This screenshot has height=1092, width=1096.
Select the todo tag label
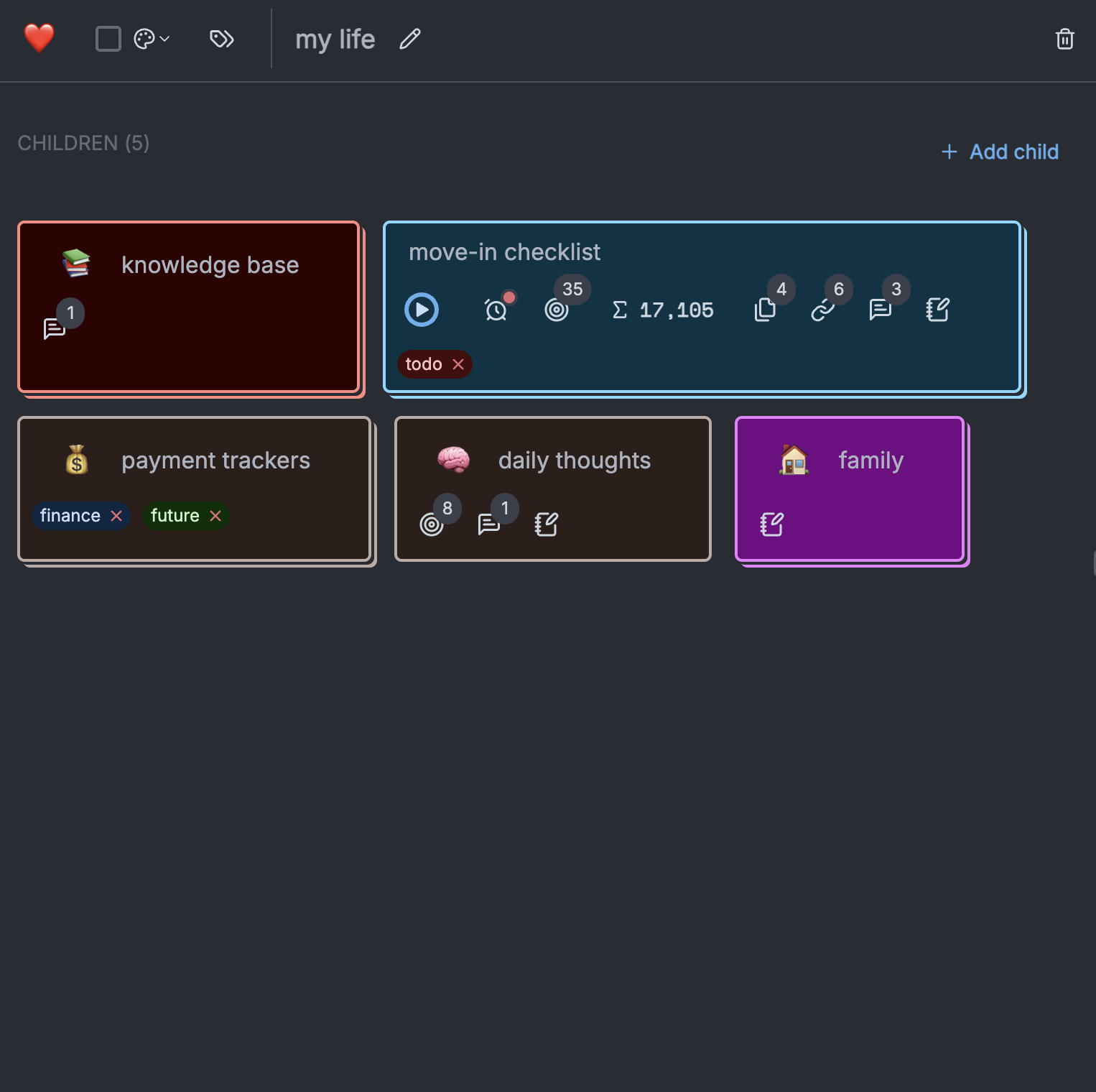click(424, 364)
